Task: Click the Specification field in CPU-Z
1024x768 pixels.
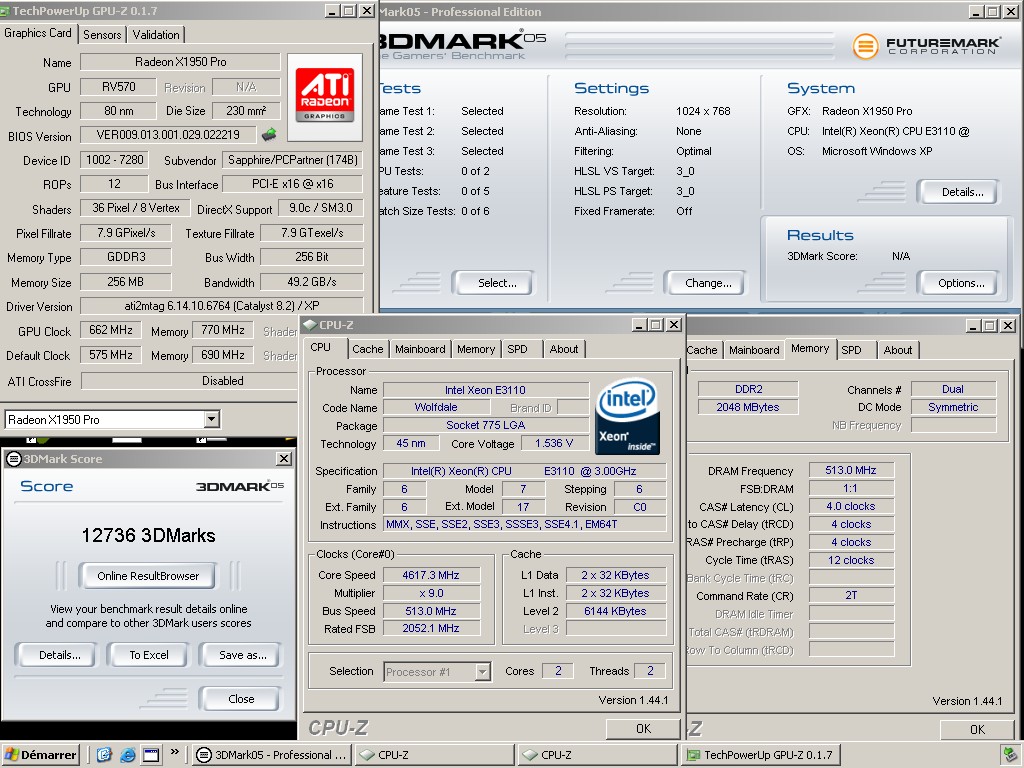Action: 524,471
